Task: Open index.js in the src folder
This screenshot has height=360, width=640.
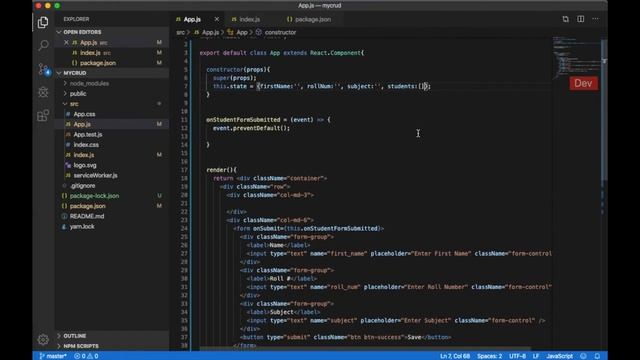Action: point(84,155)
